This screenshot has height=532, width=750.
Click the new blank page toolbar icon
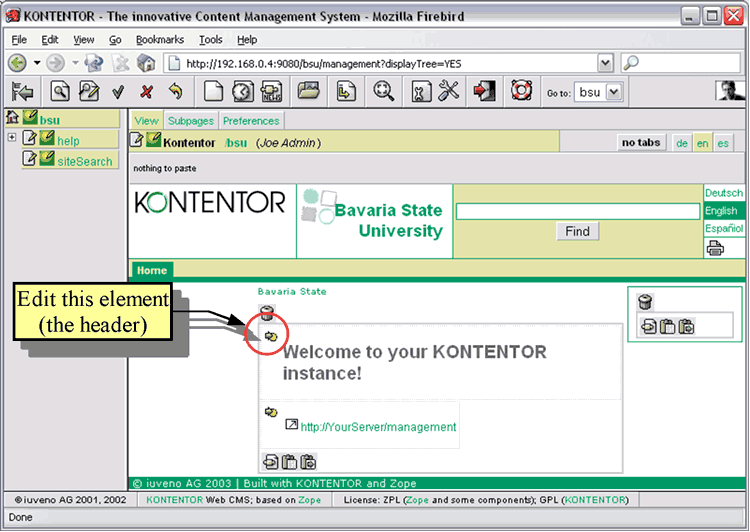(x=213, y=92)
